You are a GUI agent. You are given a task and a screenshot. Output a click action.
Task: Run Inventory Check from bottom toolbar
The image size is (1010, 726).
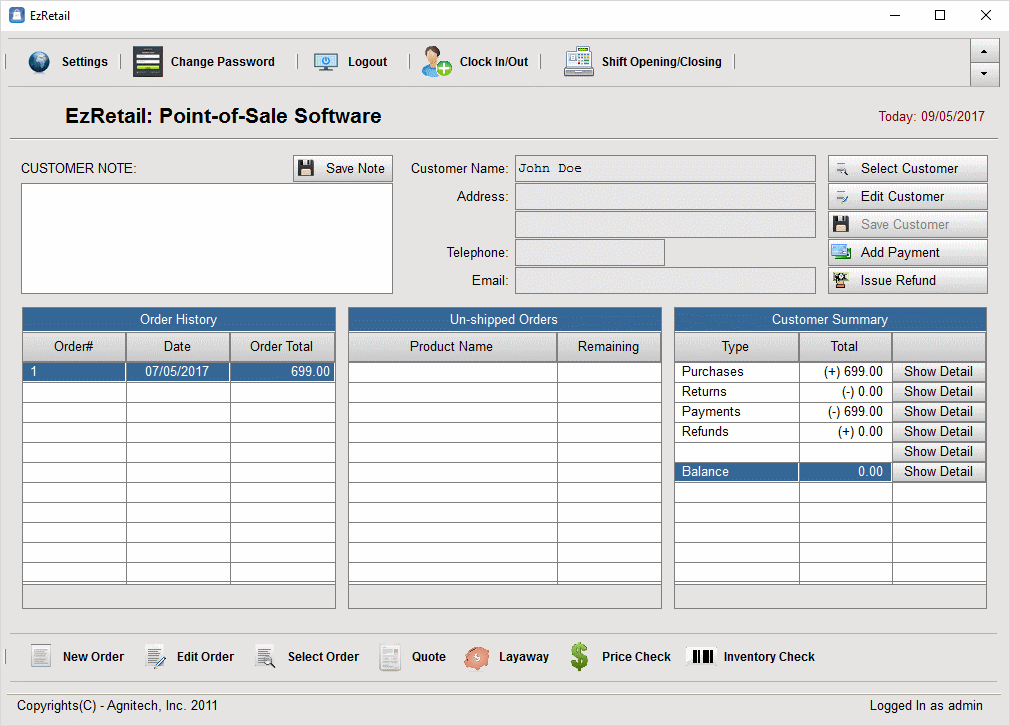tap(769, 656)
